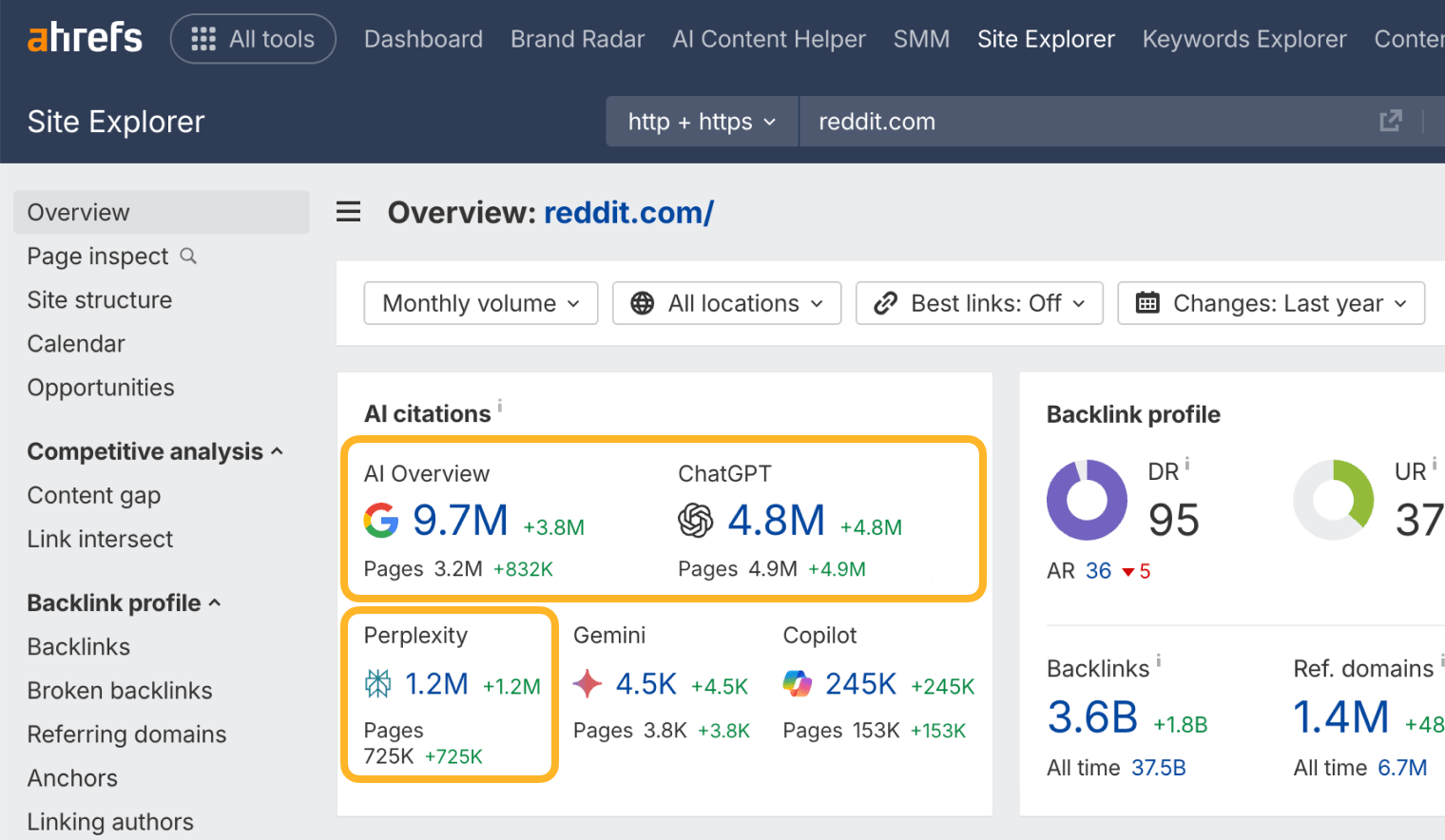Open AI Content Helper
This screenshot has width=1445, height=840.
[x=768, y=39]
